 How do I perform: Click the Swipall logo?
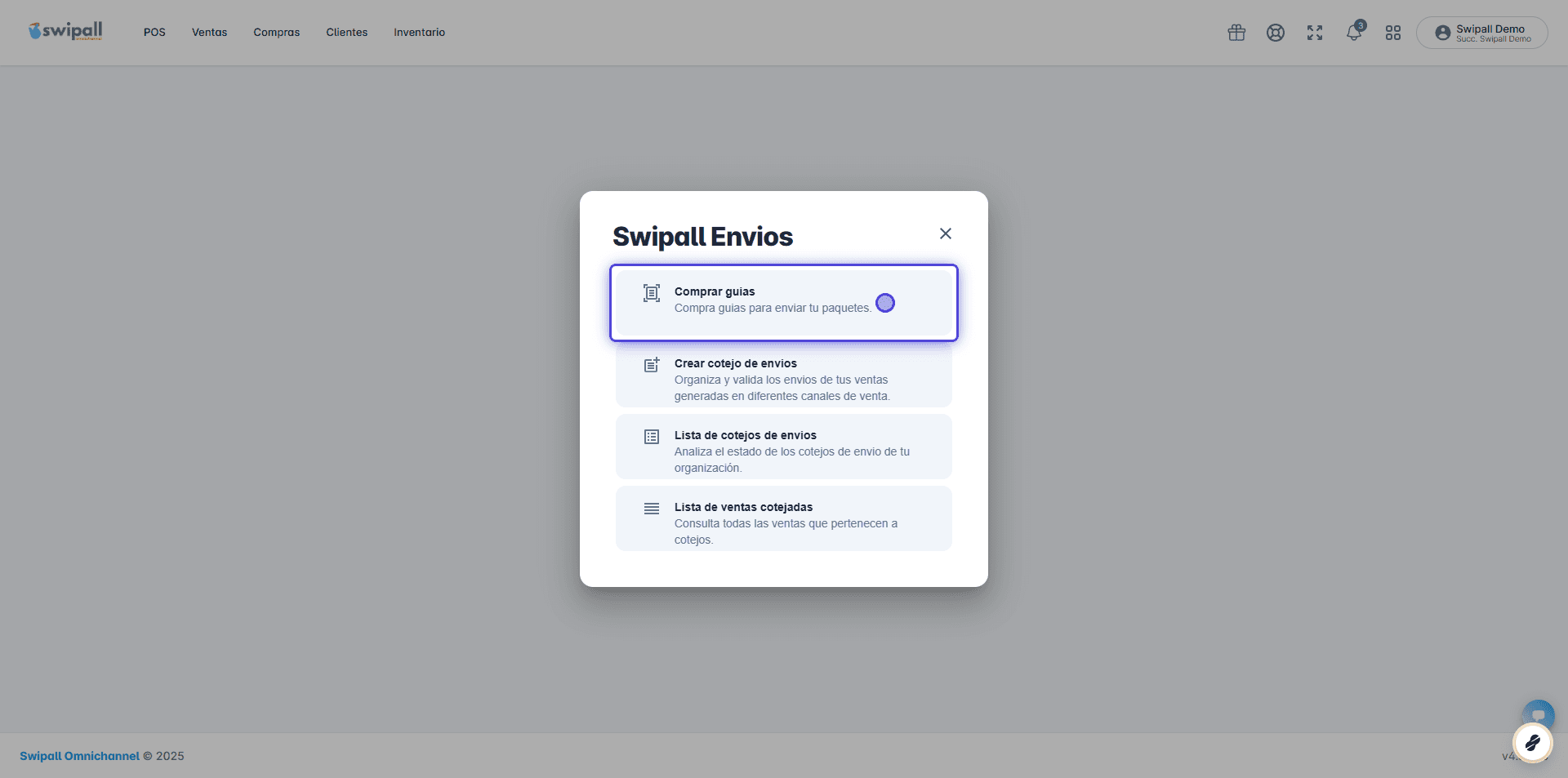[65, 32]
